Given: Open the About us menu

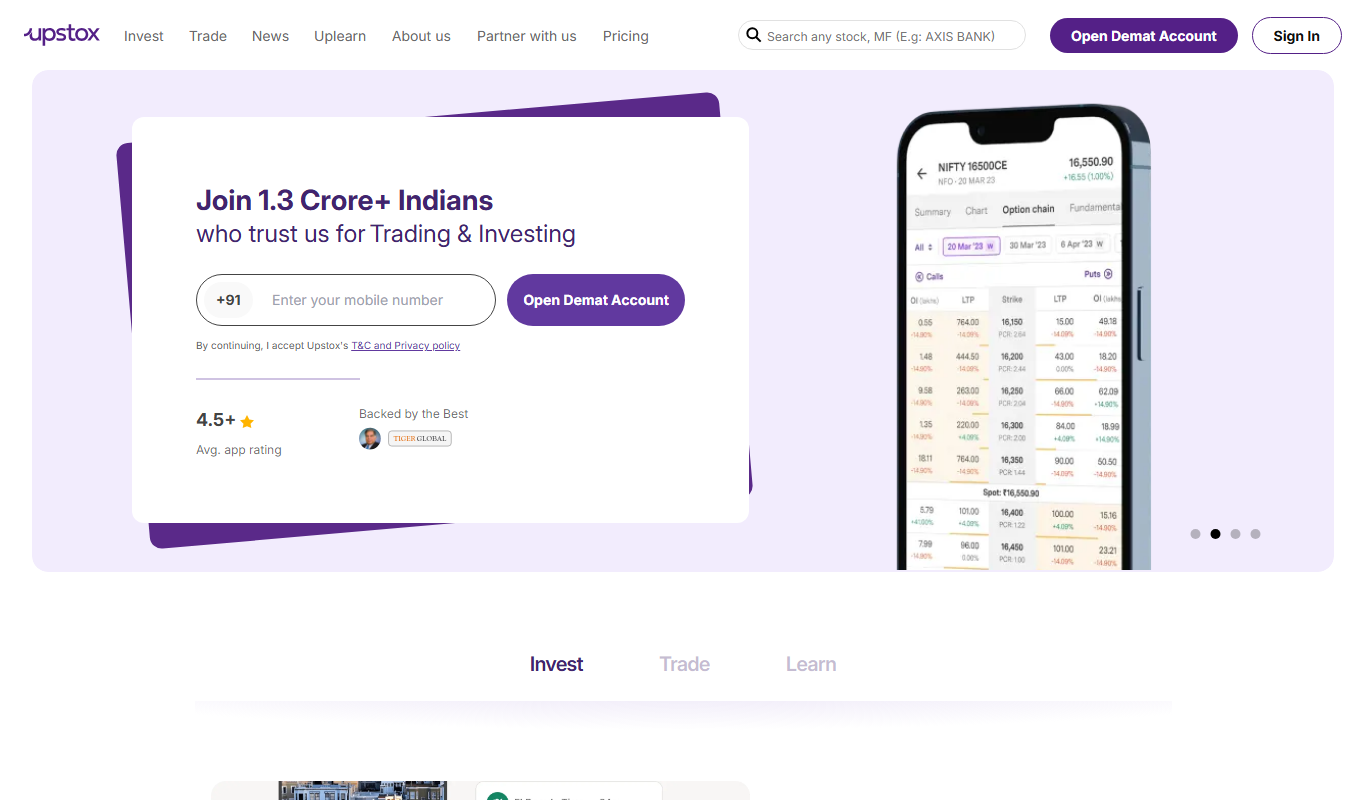Looking at the screenshot, I should 421,36.
